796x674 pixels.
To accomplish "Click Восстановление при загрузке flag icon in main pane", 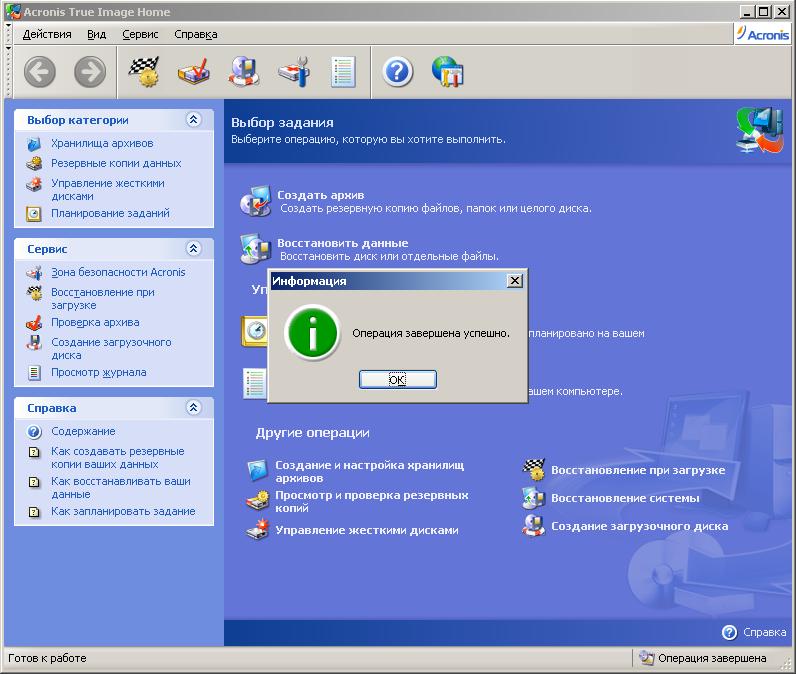I will coord(534,470).
